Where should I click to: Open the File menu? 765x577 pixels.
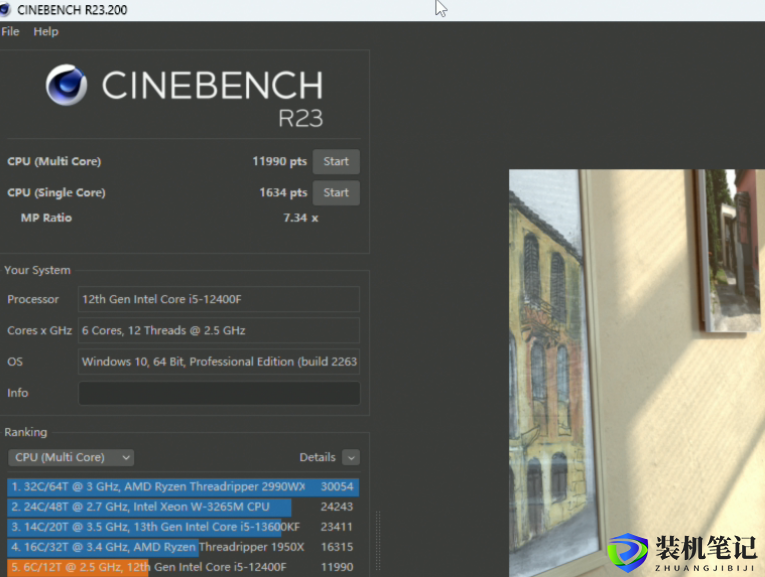coord(10,32)
